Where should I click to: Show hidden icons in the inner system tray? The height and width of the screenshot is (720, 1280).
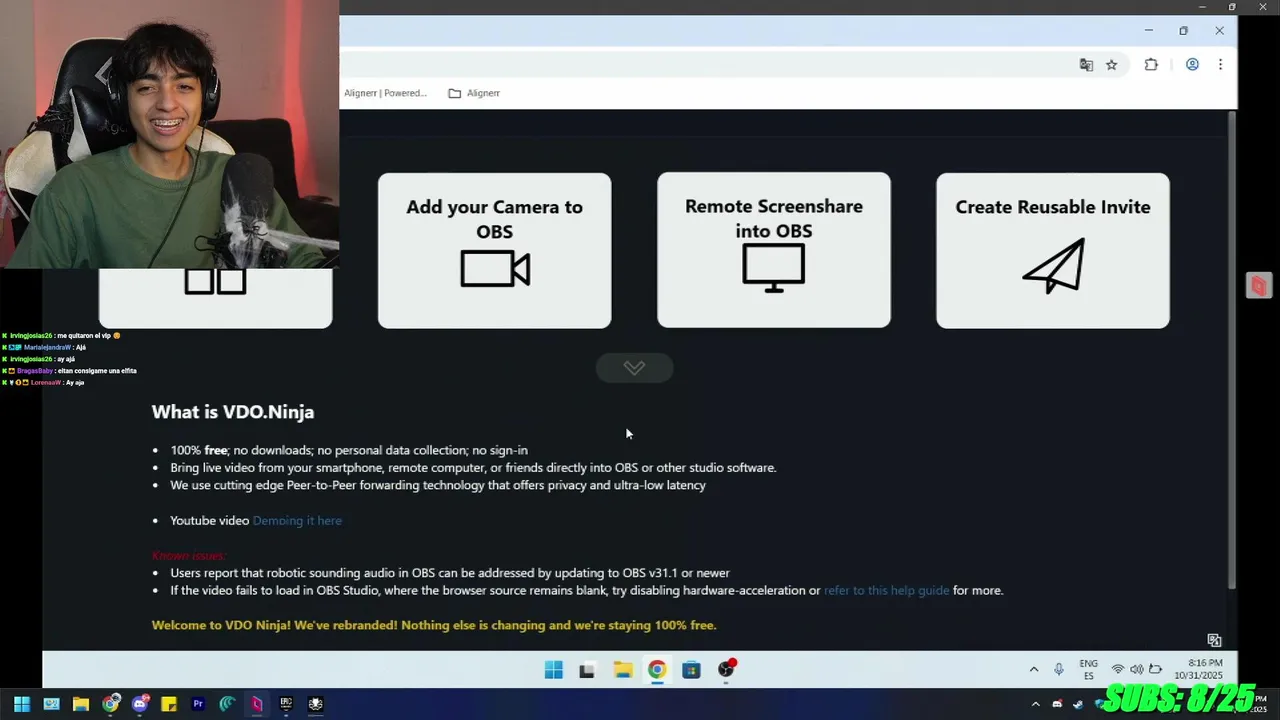point(1034,670)
